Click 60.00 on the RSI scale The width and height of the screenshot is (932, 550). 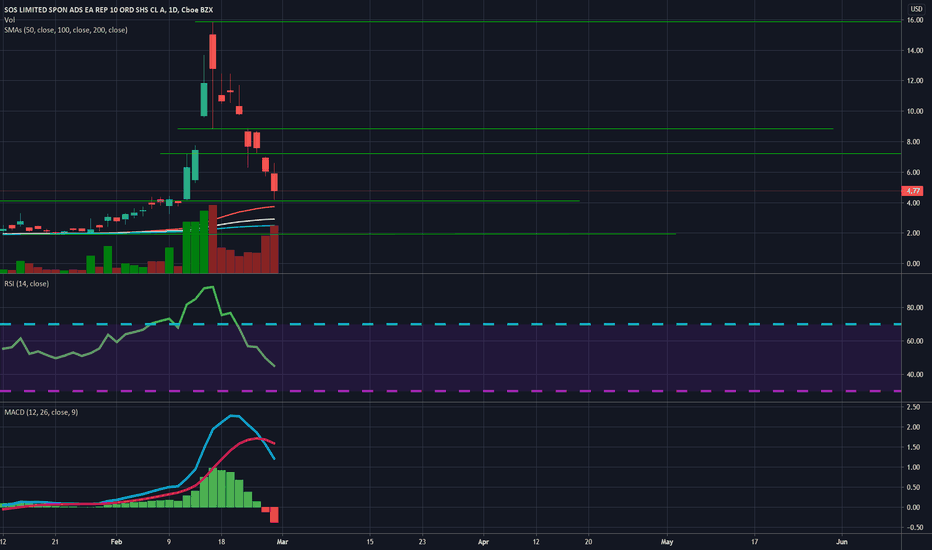(915, 341)
